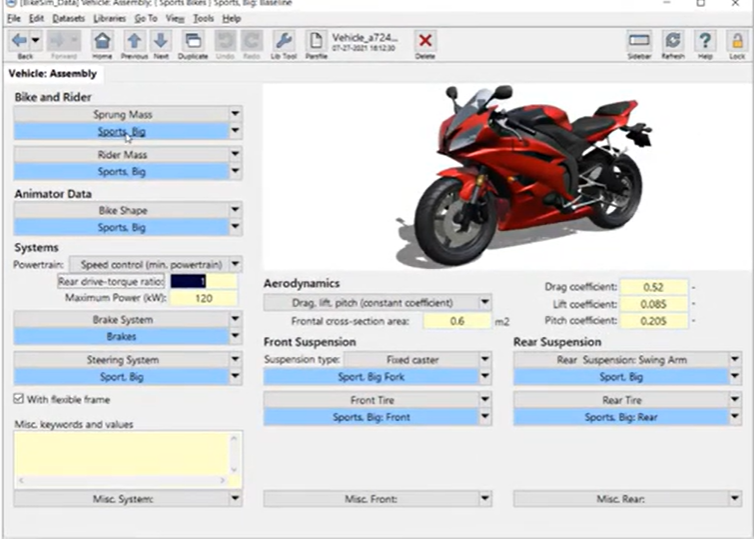754x541 pixels.
Task: Open the Bike Shape Sports, Big dataset link
Action: 121,227
